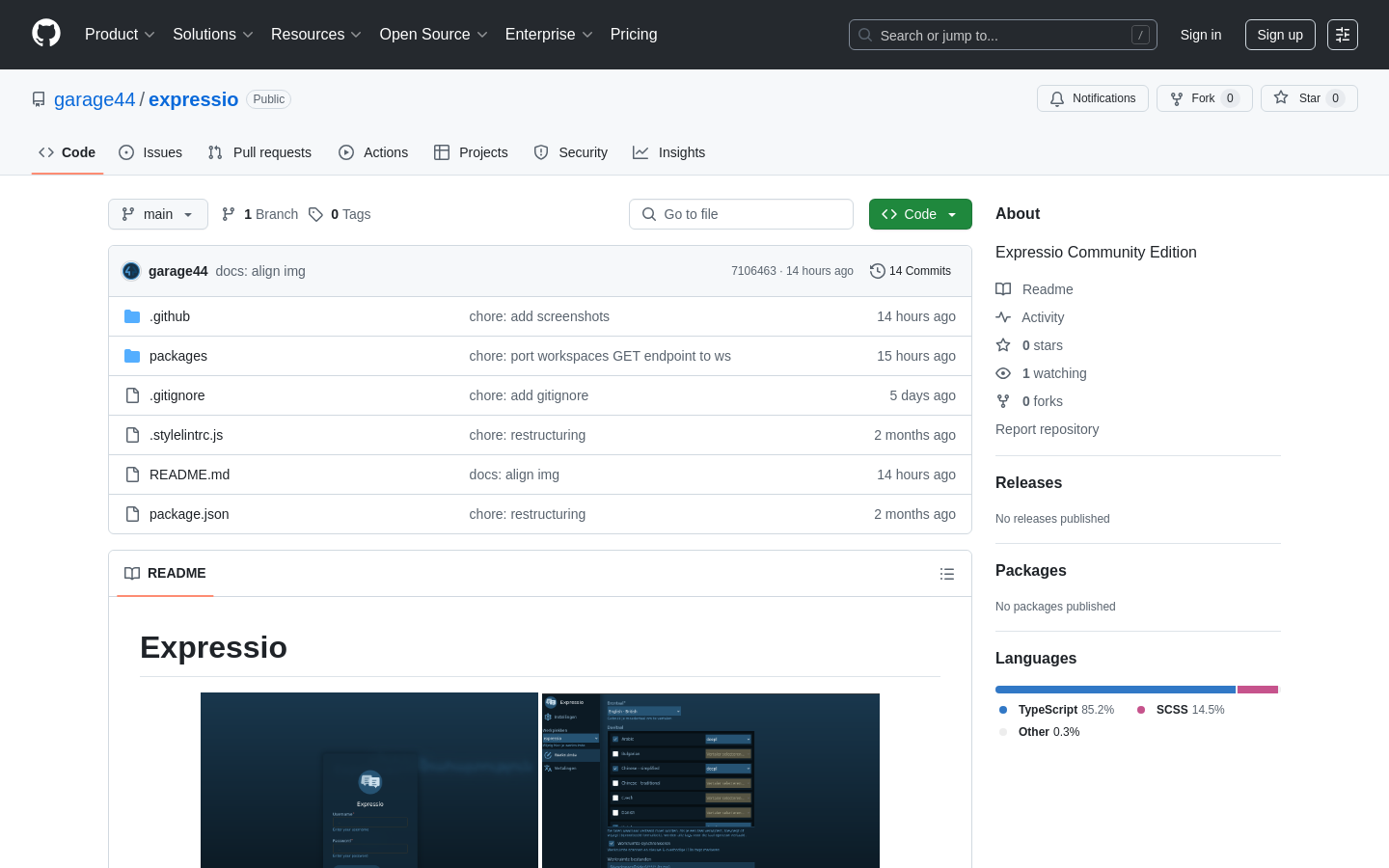Image resolution: width=1389 pixels, height=868 pixels.
Task: Click the global navigation menu icon at top right
Action: coord(1343,35)
